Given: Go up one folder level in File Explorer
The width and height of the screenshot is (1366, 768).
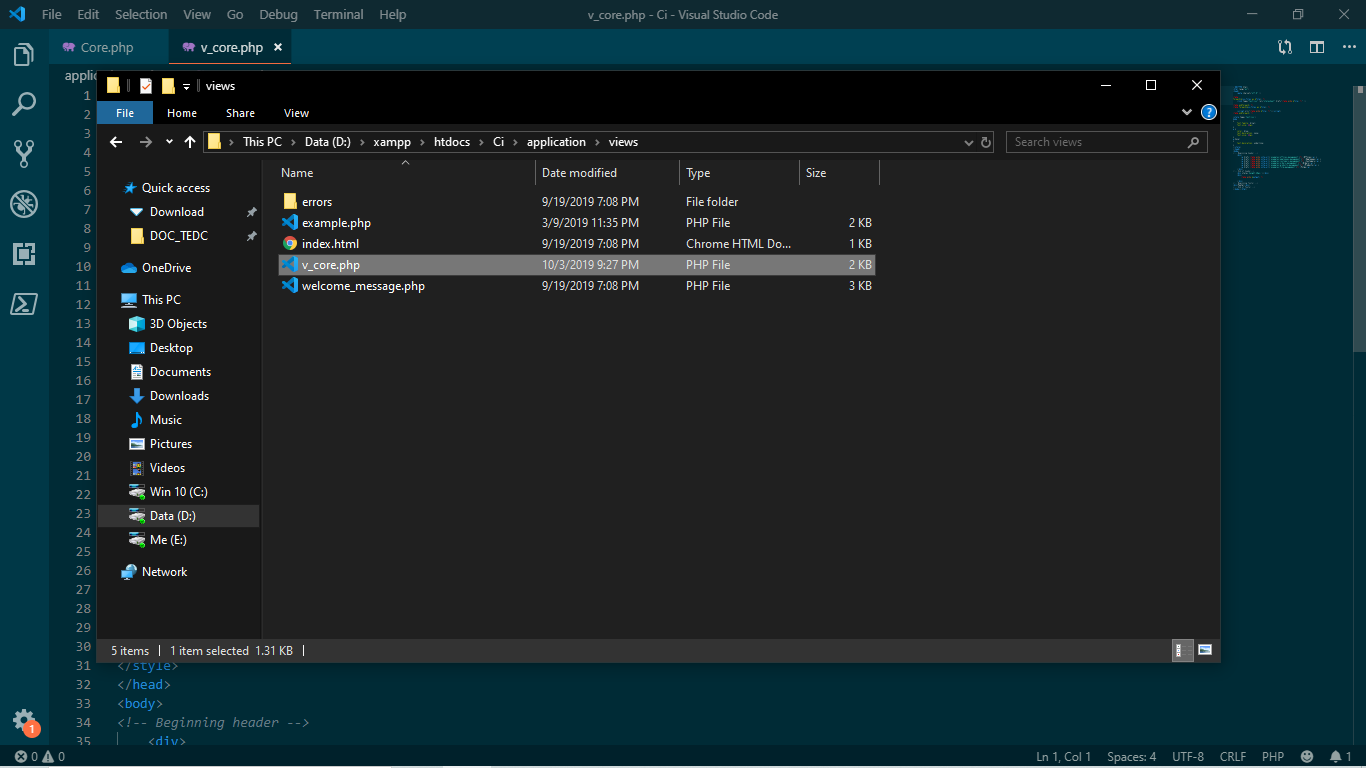Looking at the screenshot, I should (190, 142).
